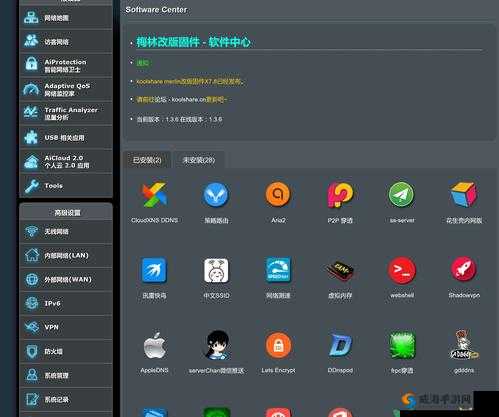Open the frpc穿透 green icon
Viewport: 499px width, 417px height.
(402, 345)
